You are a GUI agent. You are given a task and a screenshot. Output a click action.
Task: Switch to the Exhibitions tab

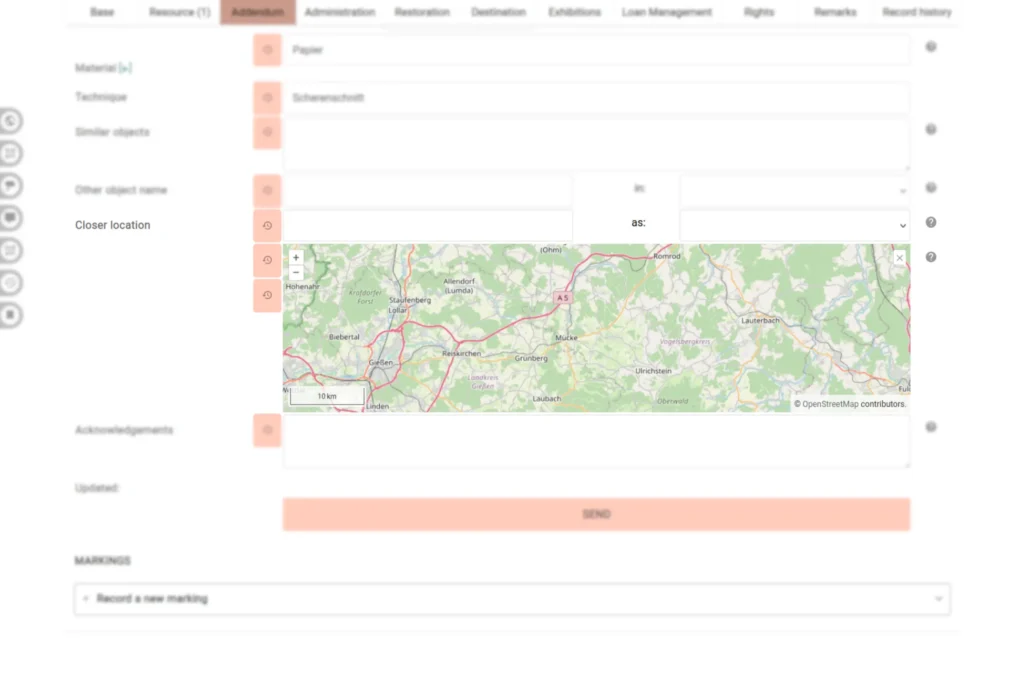574,12
